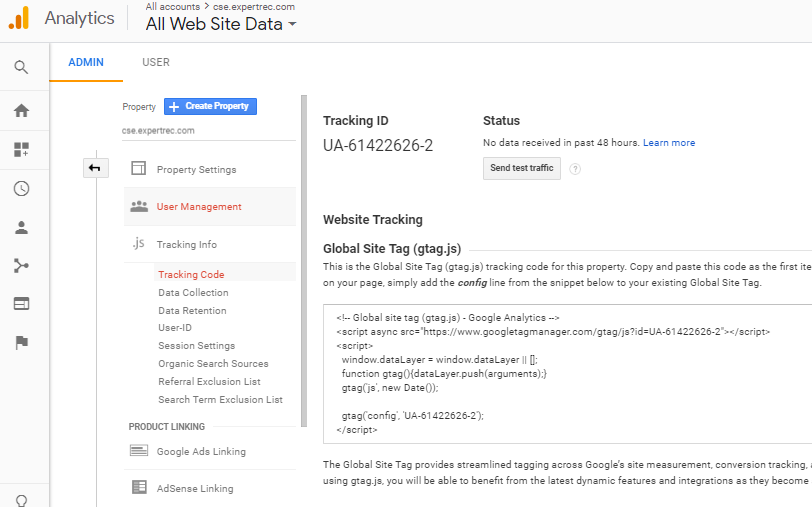This screenshot has width=812, height=507.
Task: Click the Google Analytics logo icon
Action: [19, 18]
